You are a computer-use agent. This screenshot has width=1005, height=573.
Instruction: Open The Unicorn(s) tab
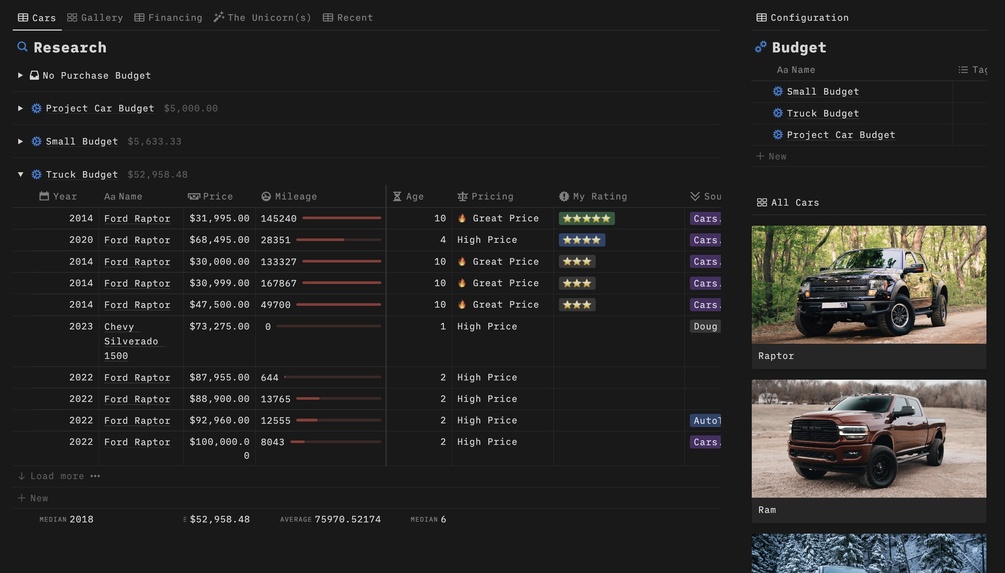(262, 18)
